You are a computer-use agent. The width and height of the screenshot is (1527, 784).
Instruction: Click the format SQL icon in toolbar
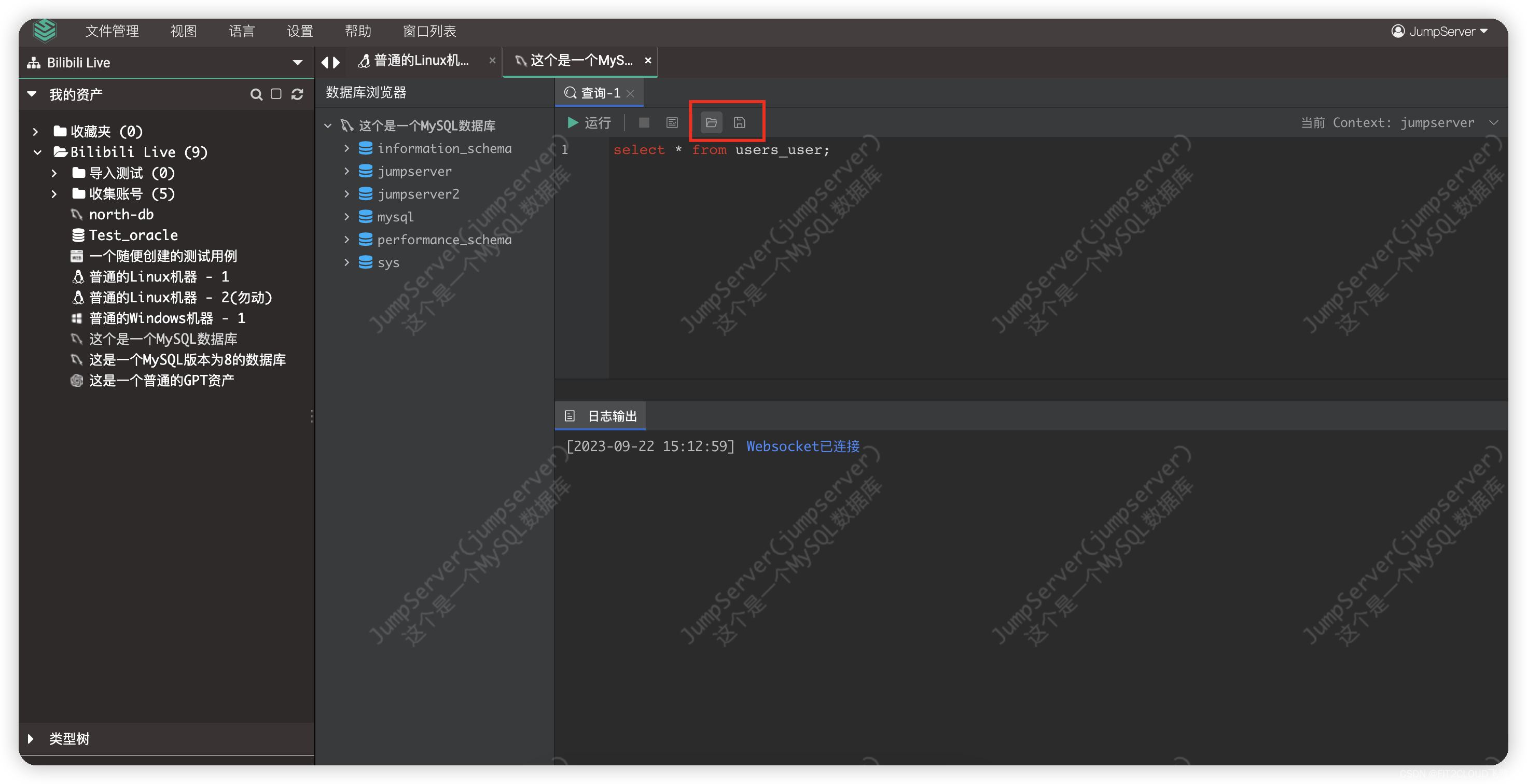[x=672, y=123]
